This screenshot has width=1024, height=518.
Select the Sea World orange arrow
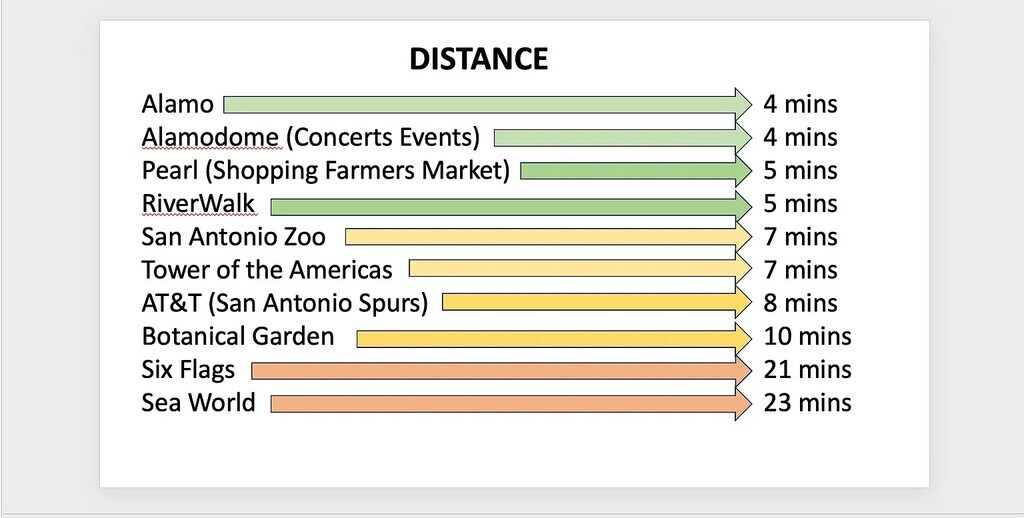(511, 404)
